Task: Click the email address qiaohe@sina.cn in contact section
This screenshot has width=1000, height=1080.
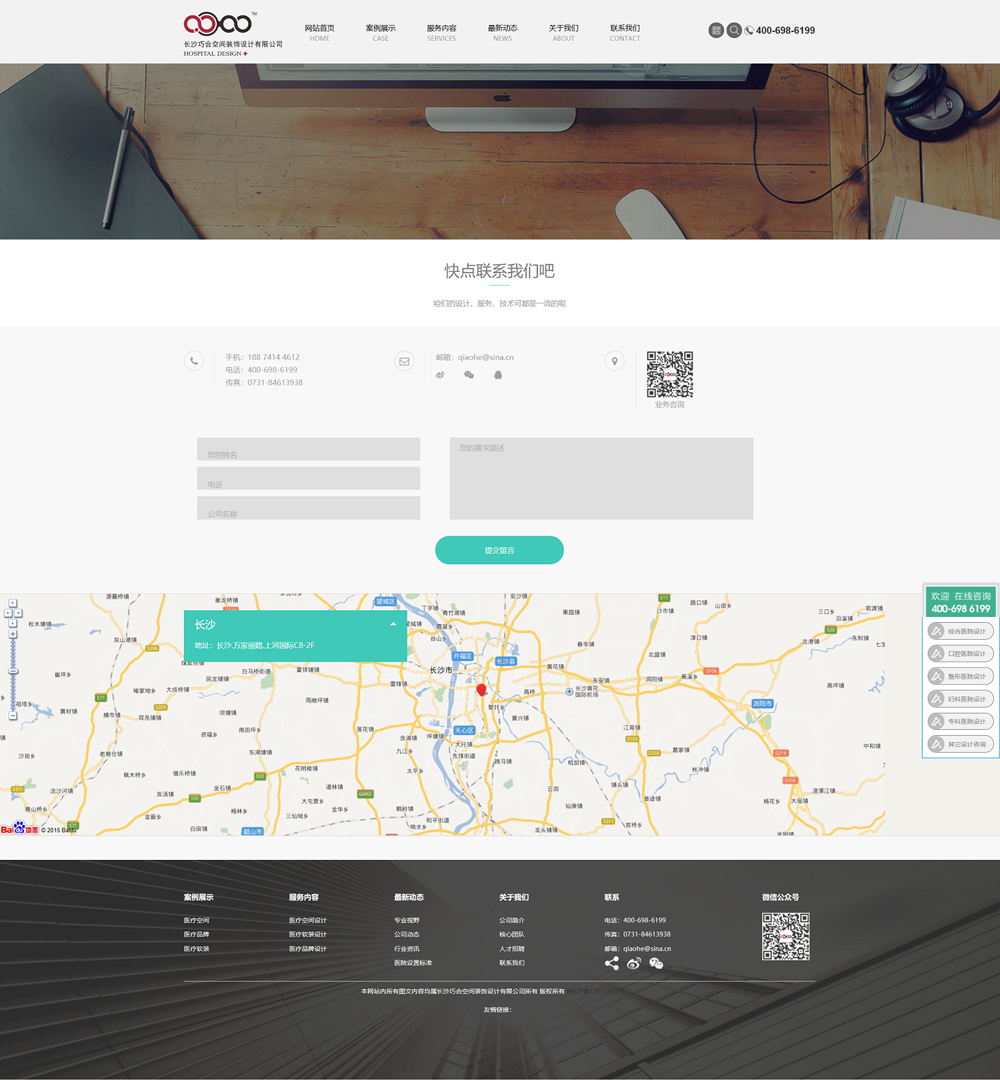Action: point(486,357)
